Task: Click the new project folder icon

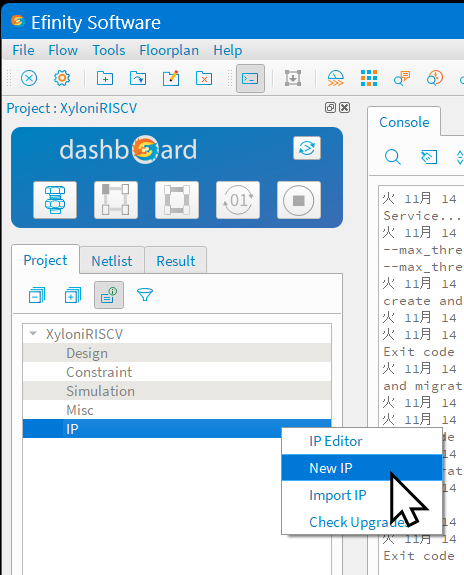Action: [x=105, y=78]
